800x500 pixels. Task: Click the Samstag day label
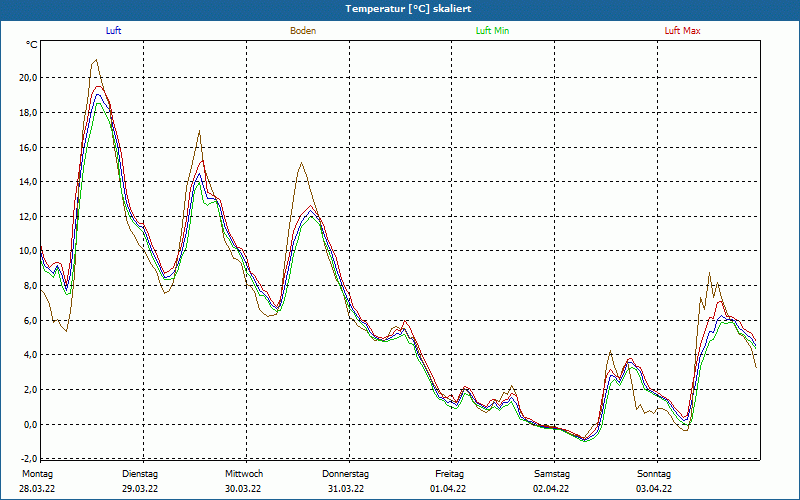tap(552, 474)
